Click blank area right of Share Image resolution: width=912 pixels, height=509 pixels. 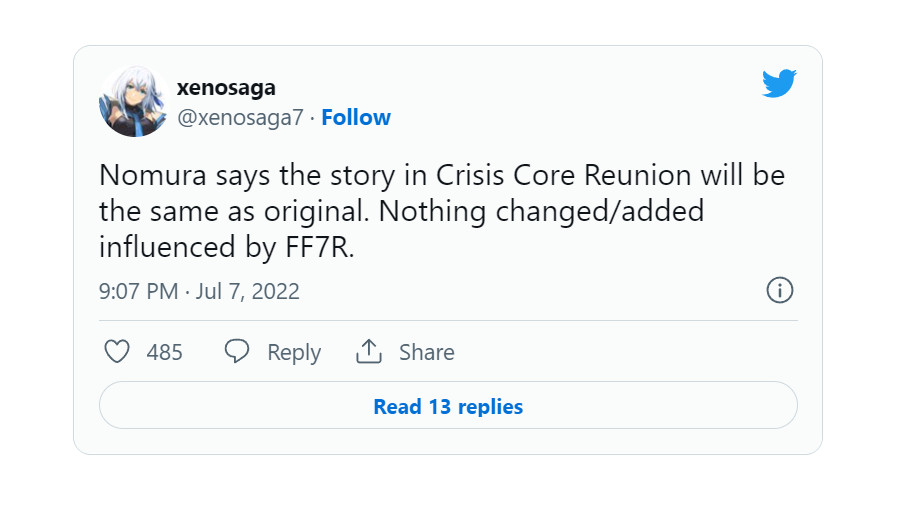click(620, 352)
